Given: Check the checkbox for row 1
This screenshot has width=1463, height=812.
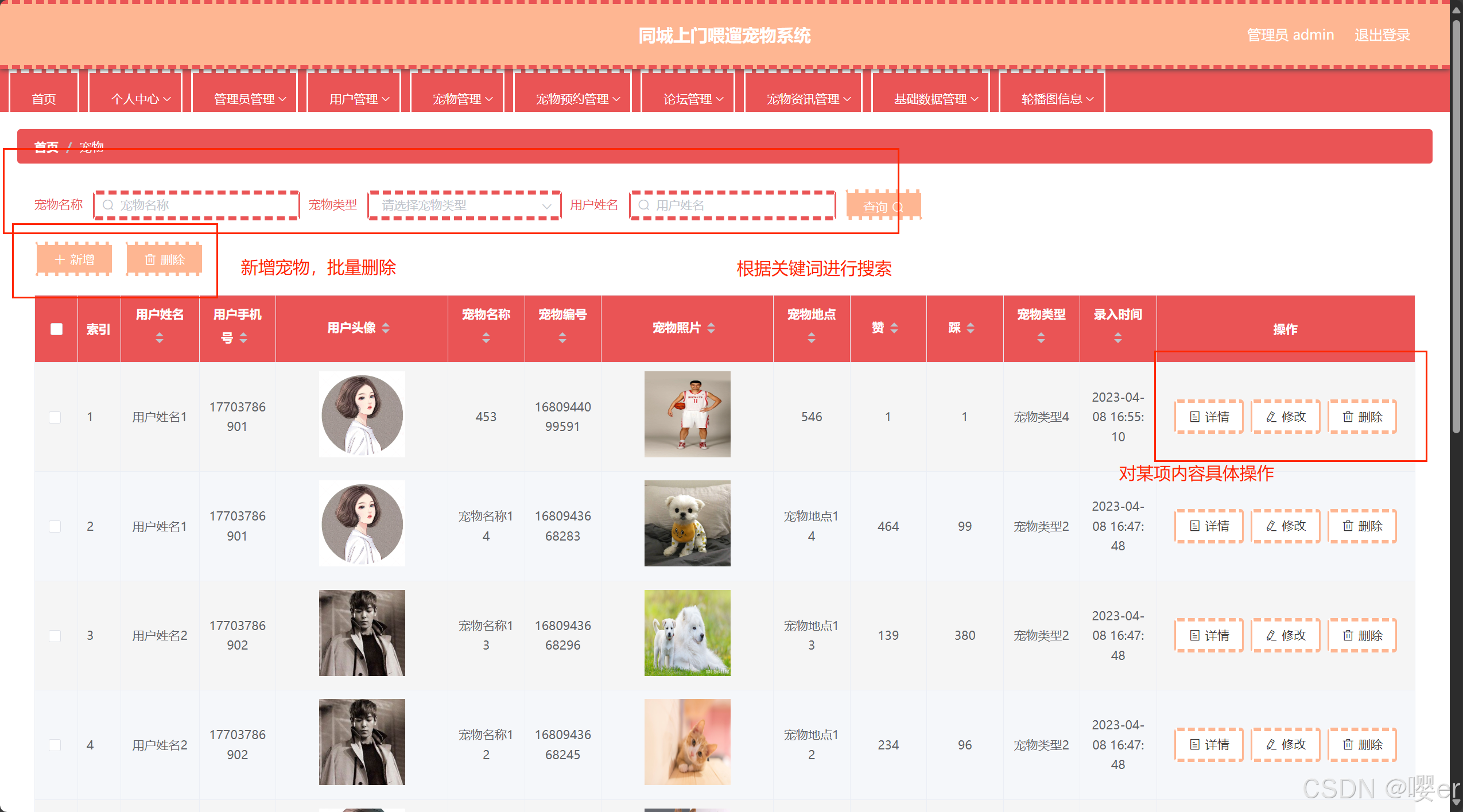Looking at the screenshot, I should point(55,417).
